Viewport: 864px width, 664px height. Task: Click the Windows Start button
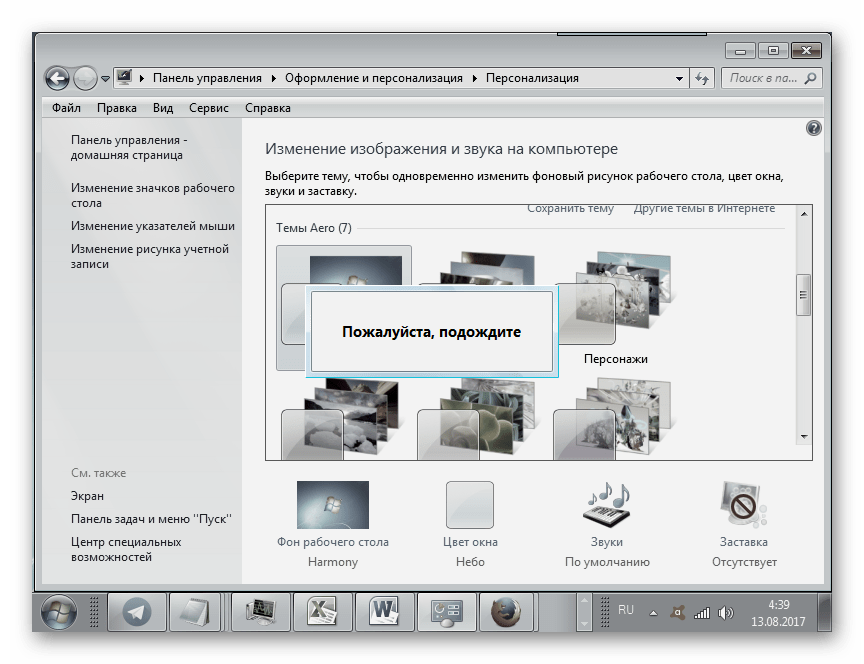coord(59,612)
